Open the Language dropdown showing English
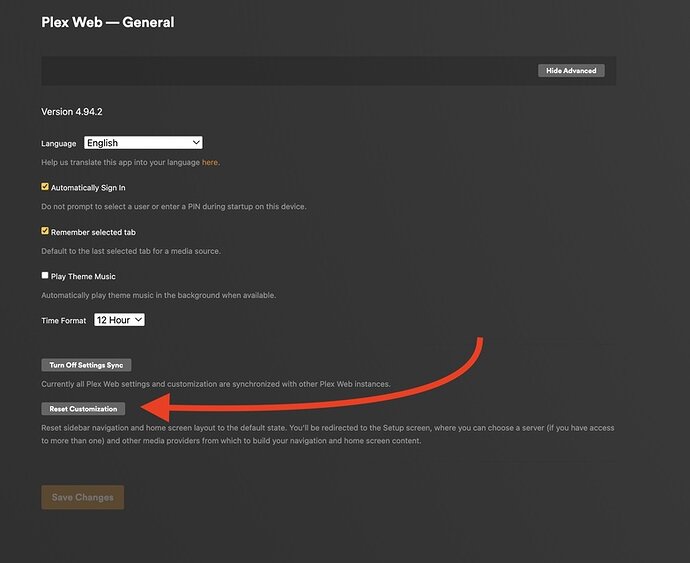The height and width of the screenshot is (563, 690). click(x=143, y=143)
